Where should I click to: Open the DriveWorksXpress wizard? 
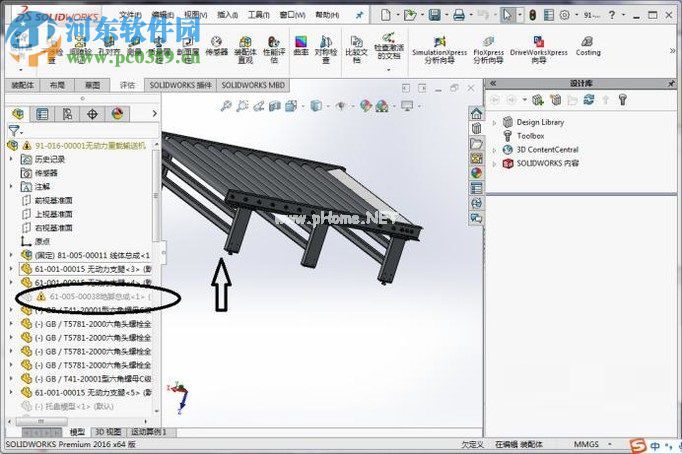538,50
